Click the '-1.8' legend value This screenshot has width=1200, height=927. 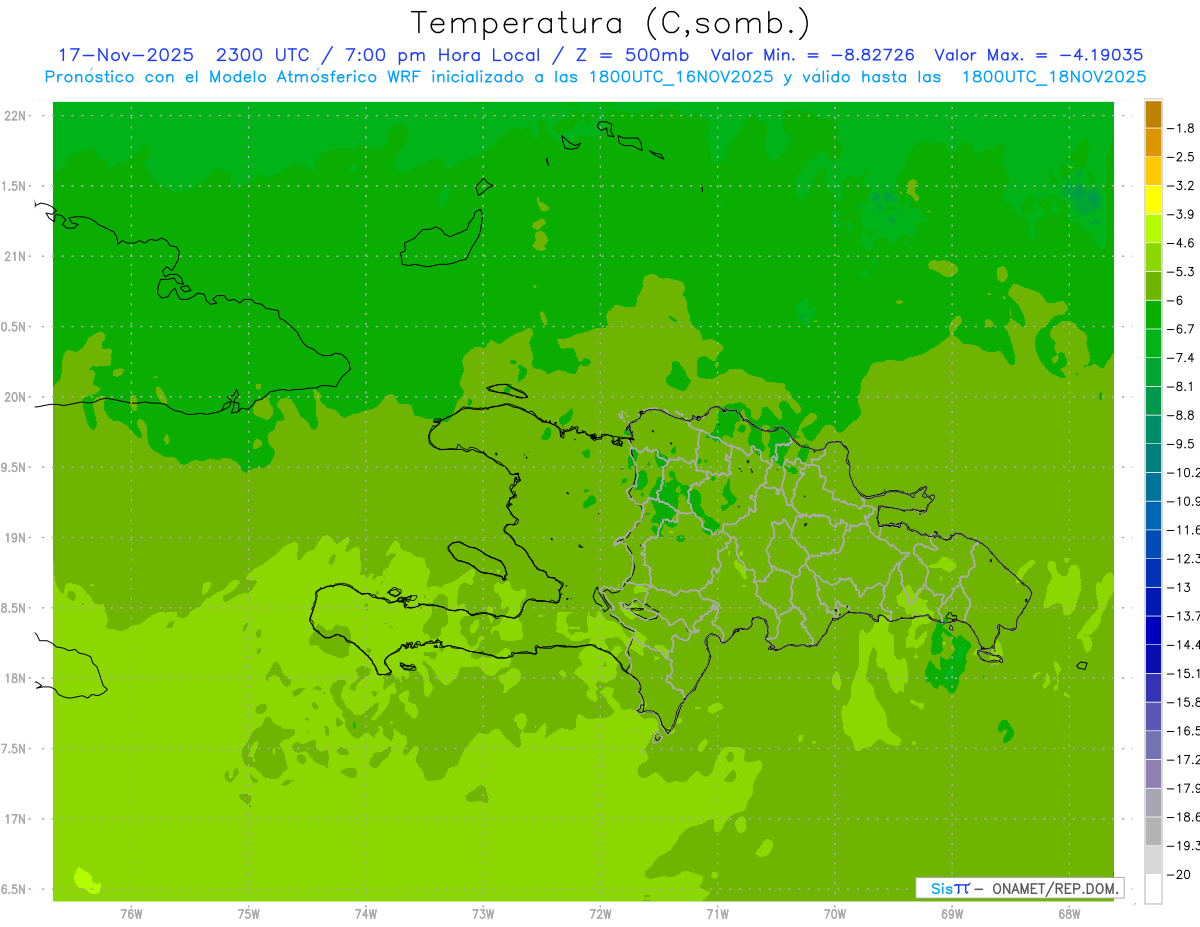point(1182,128)
